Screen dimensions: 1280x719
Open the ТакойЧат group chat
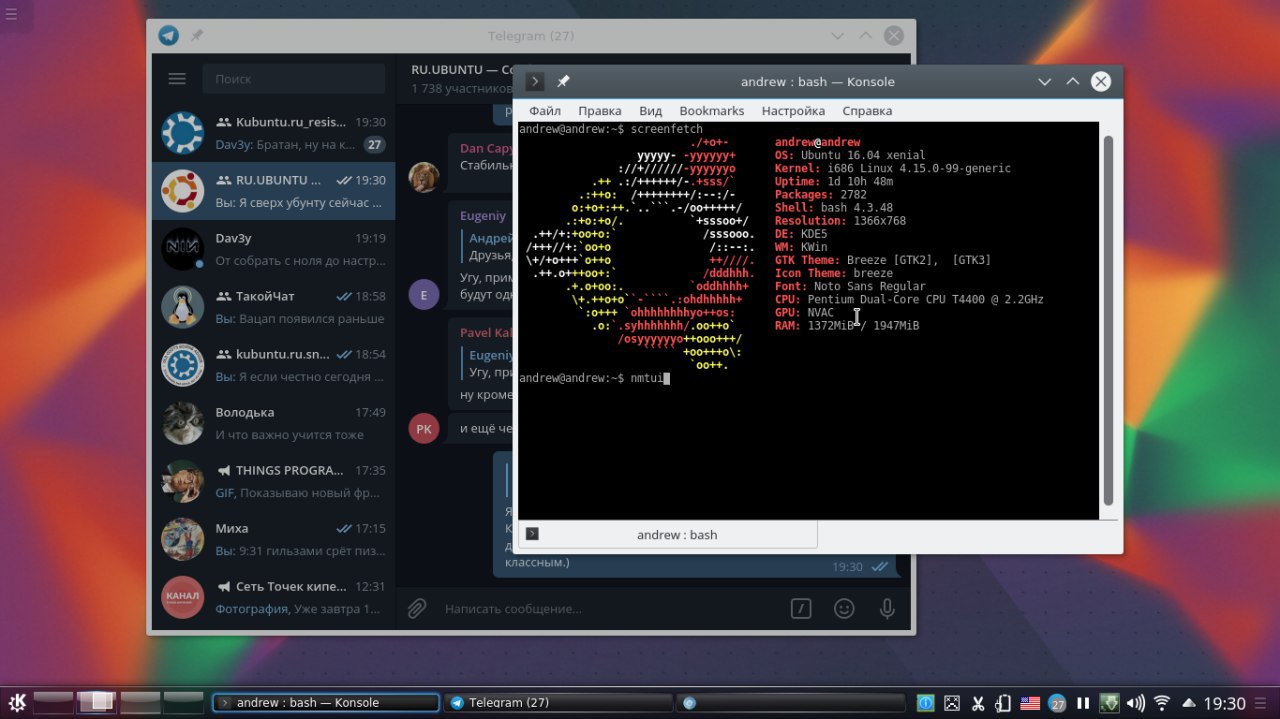(x=274, y=307)
